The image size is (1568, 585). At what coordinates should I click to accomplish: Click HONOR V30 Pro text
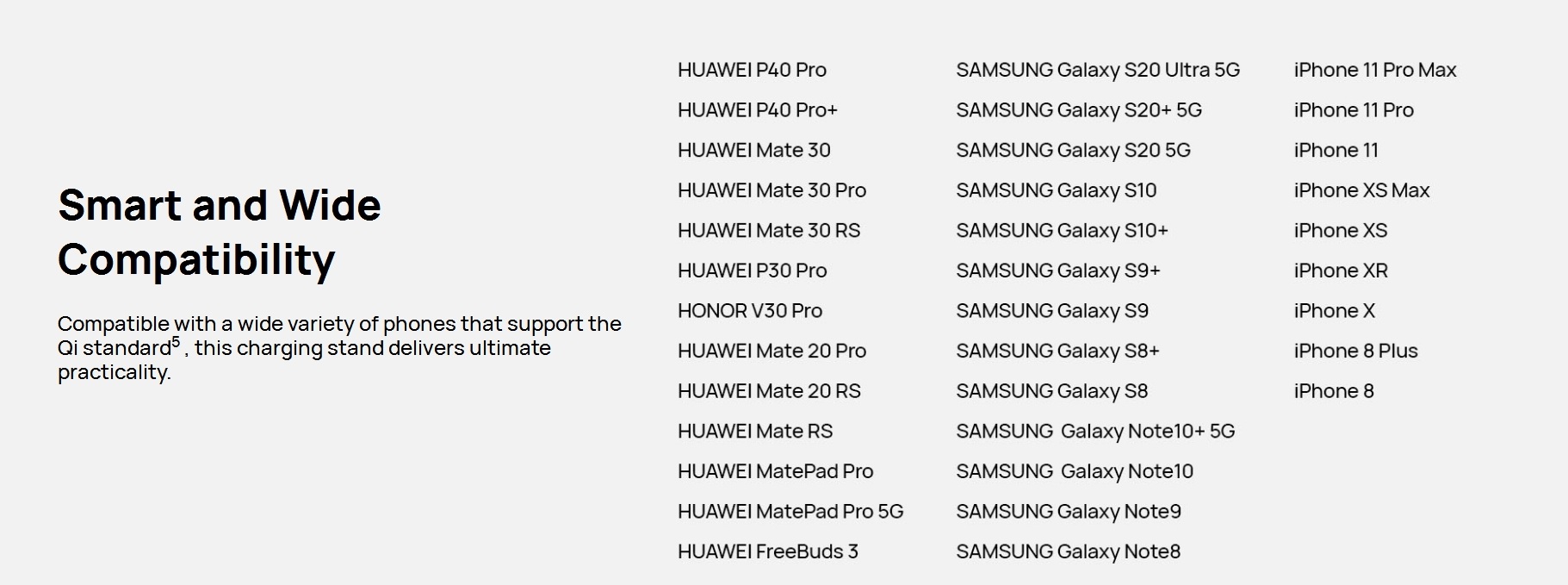pos(750,311)
